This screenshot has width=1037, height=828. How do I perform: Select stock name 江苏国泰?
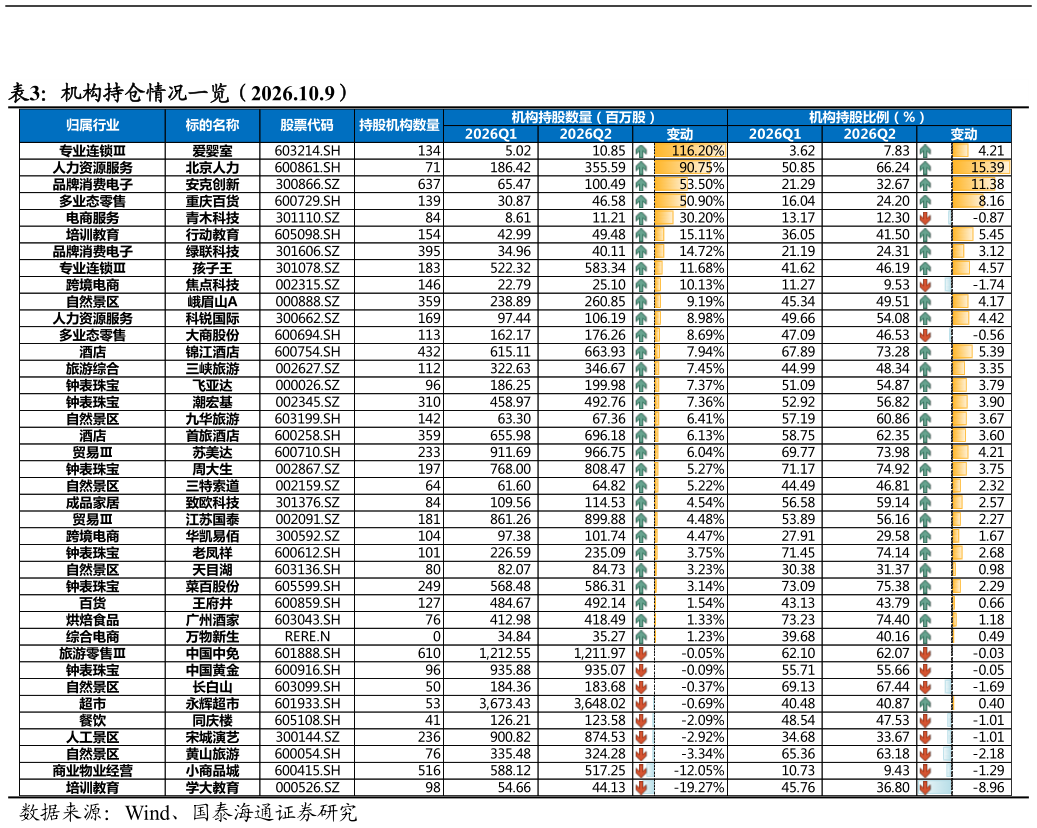click(x=212, y=519)
